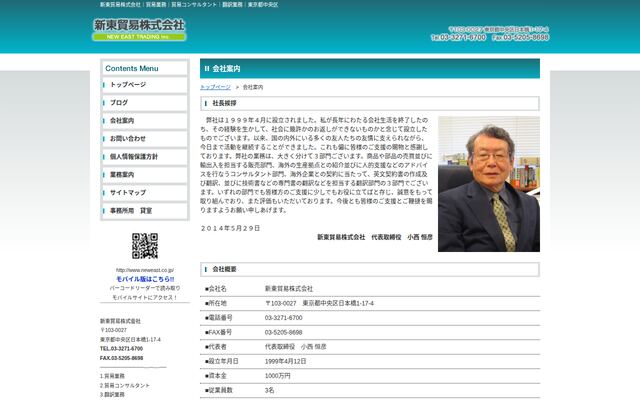Click the ■所在地 table label

click(x=216, y=303)
